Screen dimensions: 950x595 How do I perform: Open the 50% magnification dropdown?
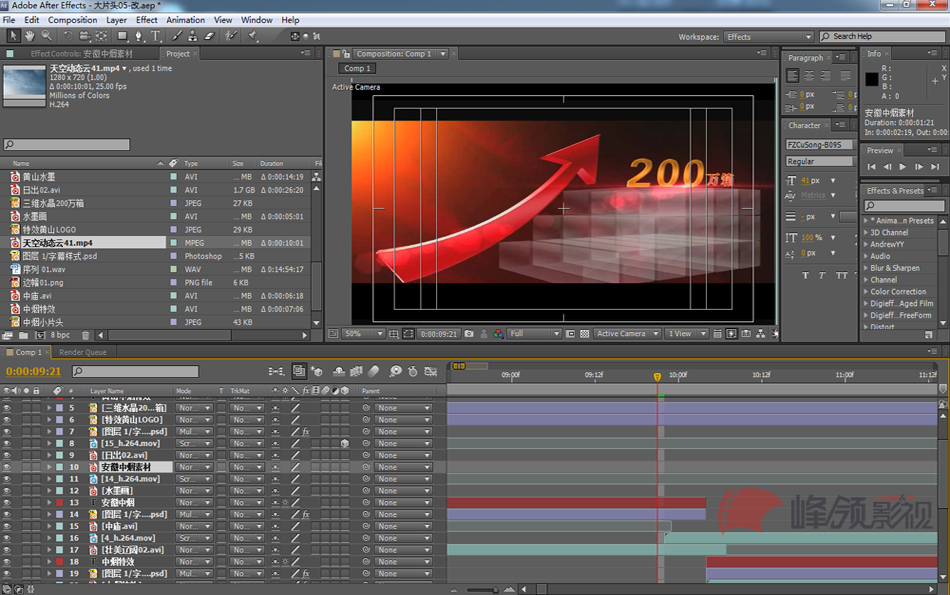point(364,334)
